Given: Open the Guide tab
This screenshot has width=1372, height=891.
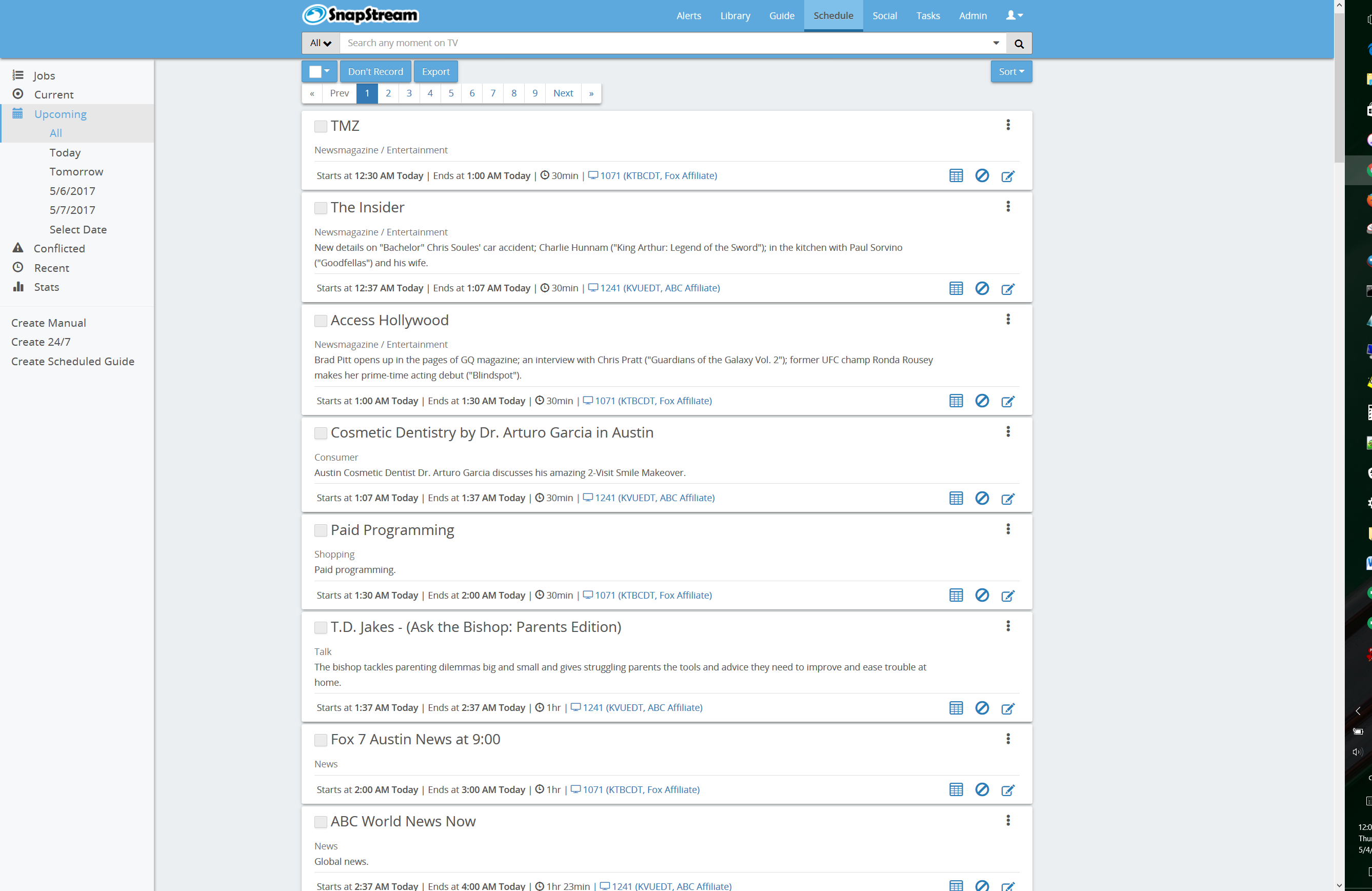Looking at the screenshot, I should [x=781, y=15].
